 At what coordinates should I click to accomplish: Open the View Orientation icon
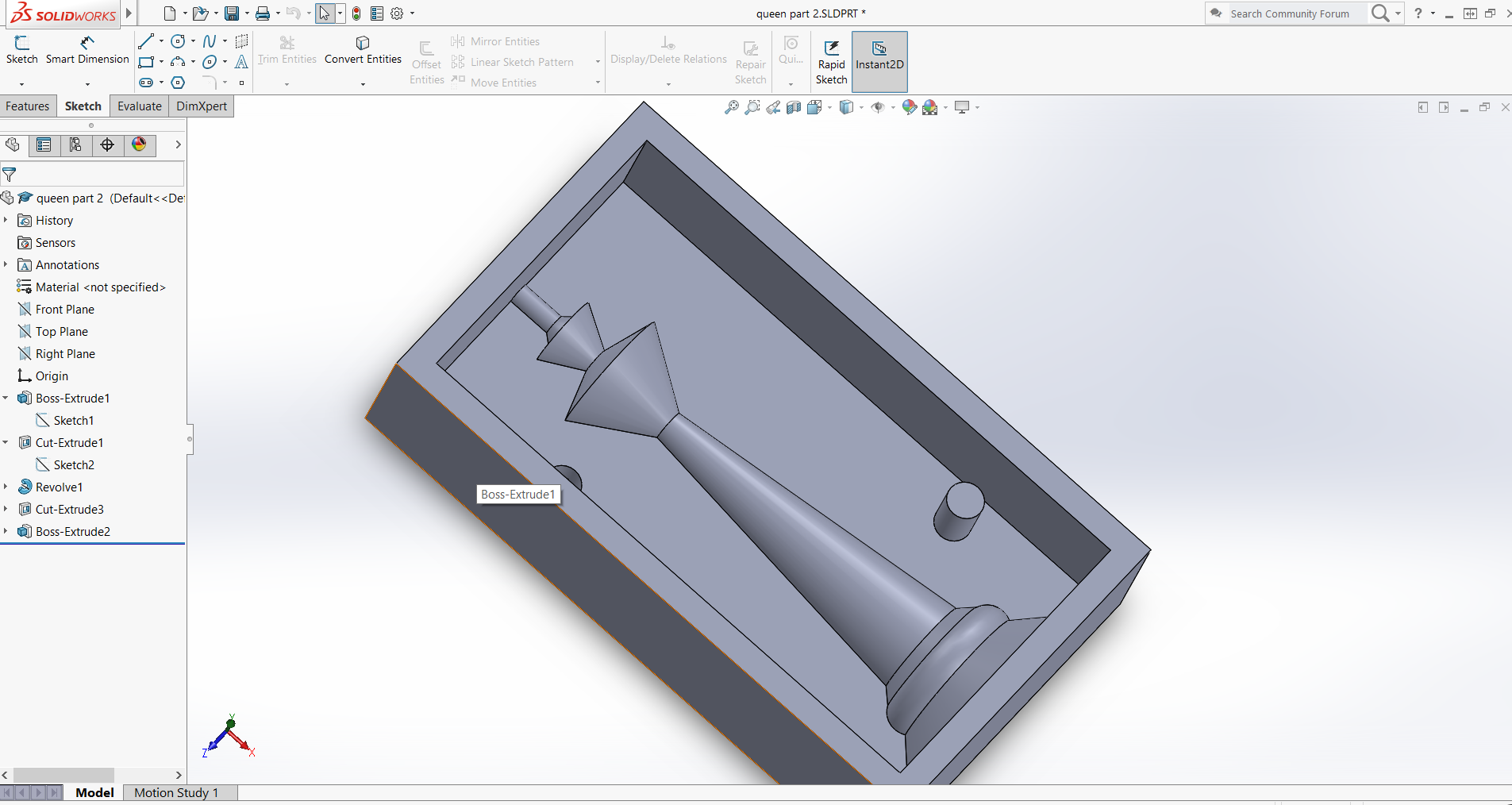pyautogui.click(x=814, y=107)
